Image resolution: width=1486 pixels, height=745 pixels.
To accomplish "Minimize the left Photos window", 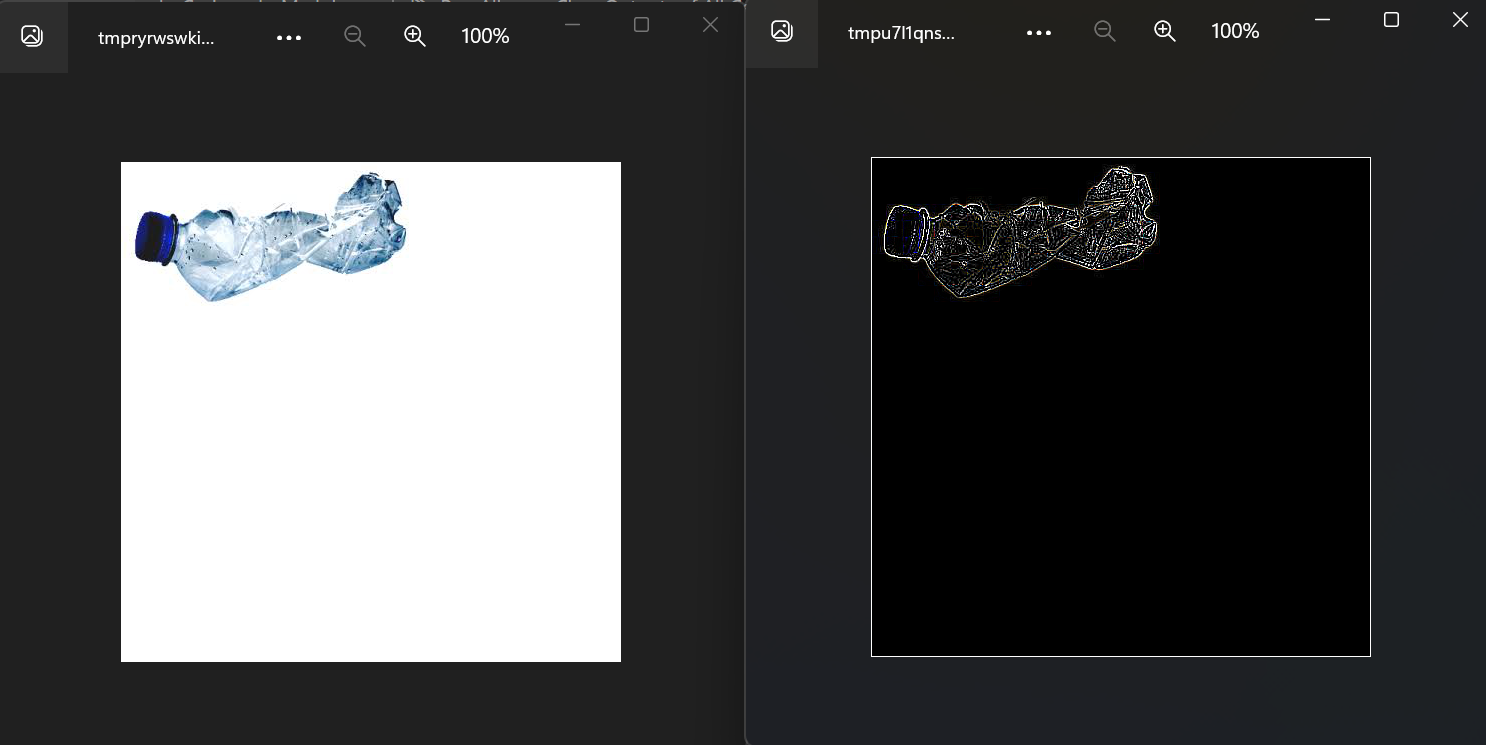I will [573, 24].
